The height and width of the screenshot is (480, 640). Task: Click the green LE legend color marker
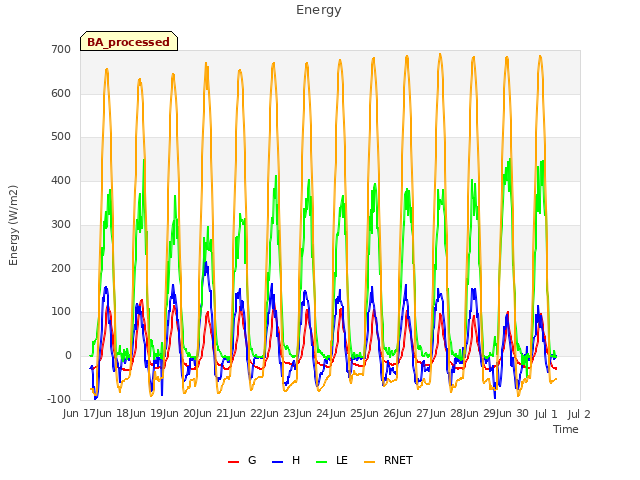pos(322,462)
